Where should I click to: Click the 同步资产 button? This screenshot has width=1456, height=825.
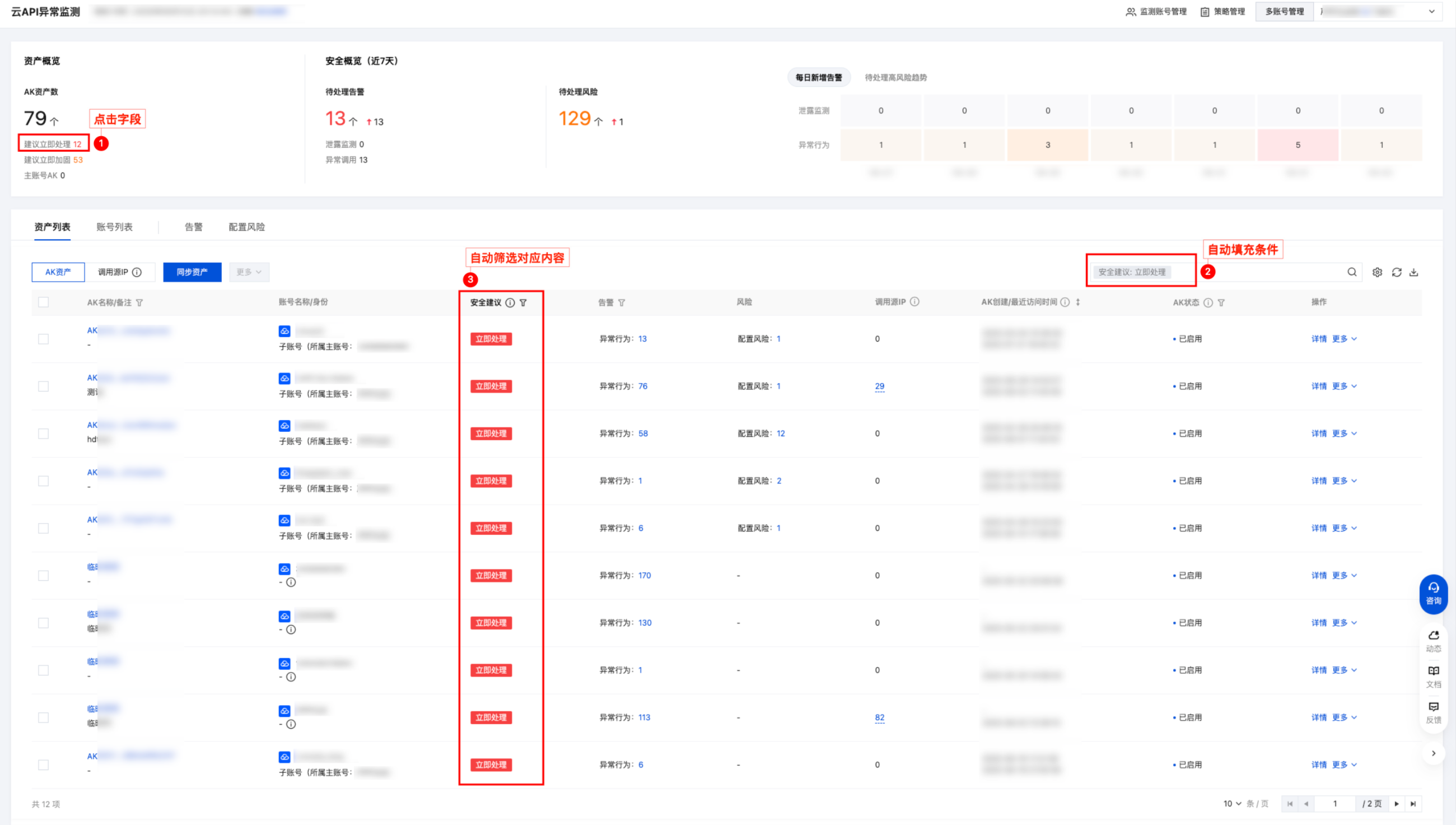coord(192,272)
